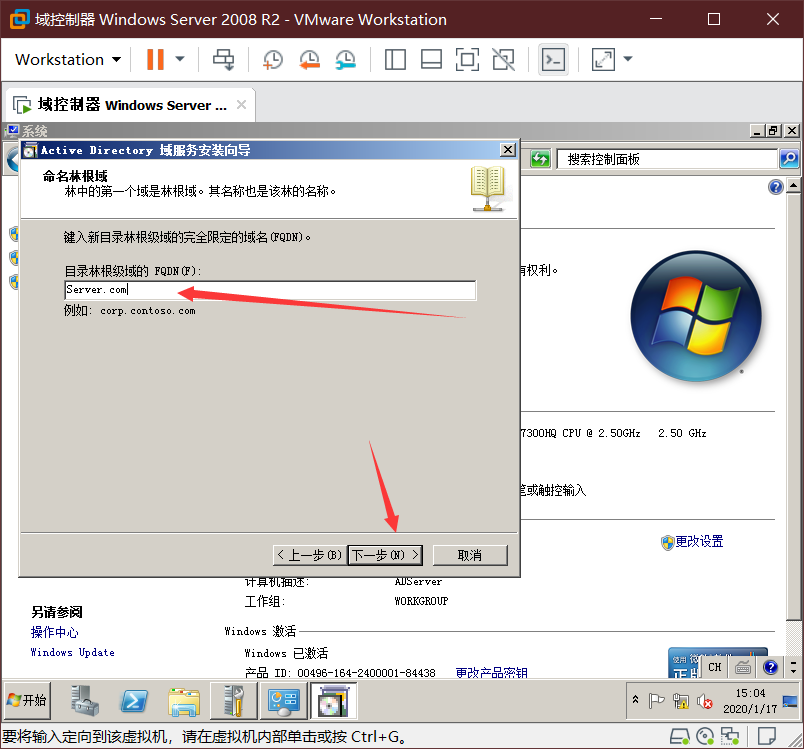Click the language bar help icon
This screenshot has height=749, width=804.
tap(771, 667)
